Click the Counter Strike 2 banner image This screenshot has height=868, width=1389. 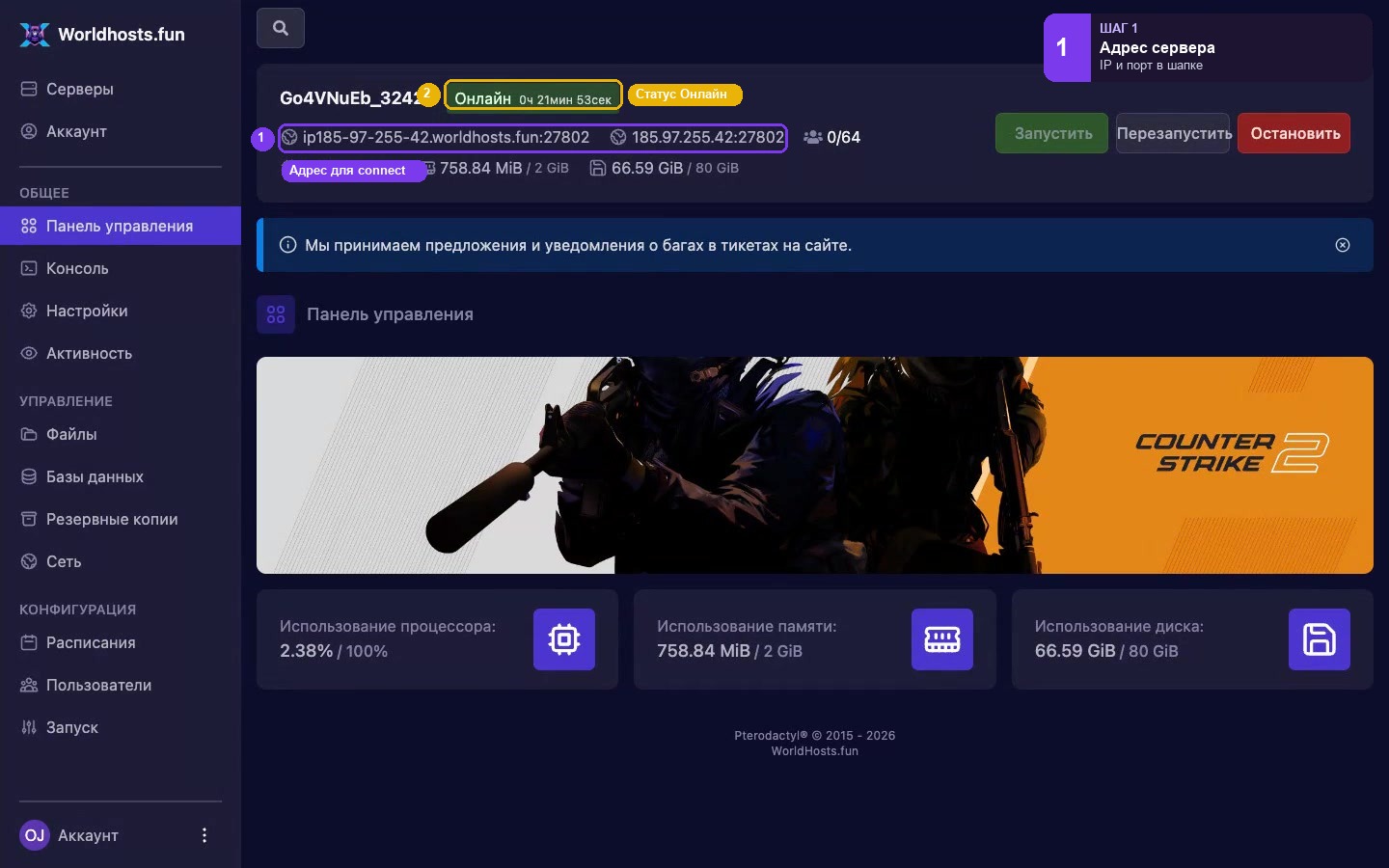(815, 466)
